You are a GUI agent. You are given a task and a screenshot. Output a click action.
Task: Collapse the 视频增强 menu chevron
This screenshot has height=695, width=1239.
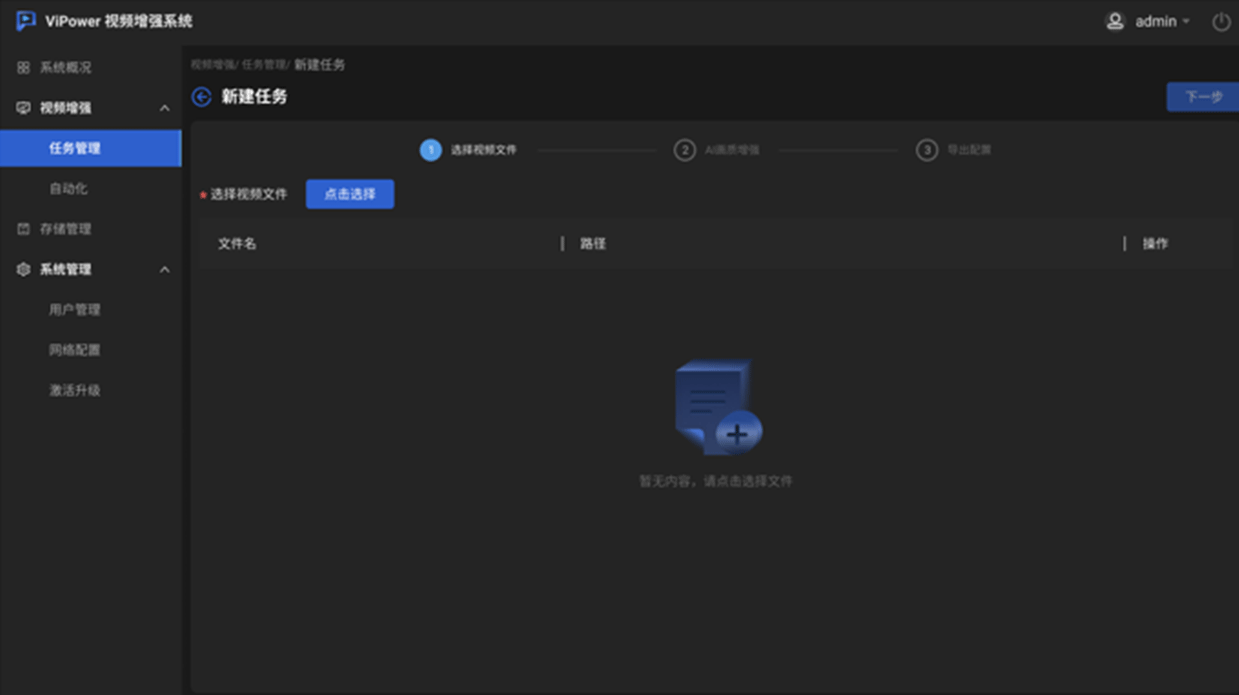[165, 108]
